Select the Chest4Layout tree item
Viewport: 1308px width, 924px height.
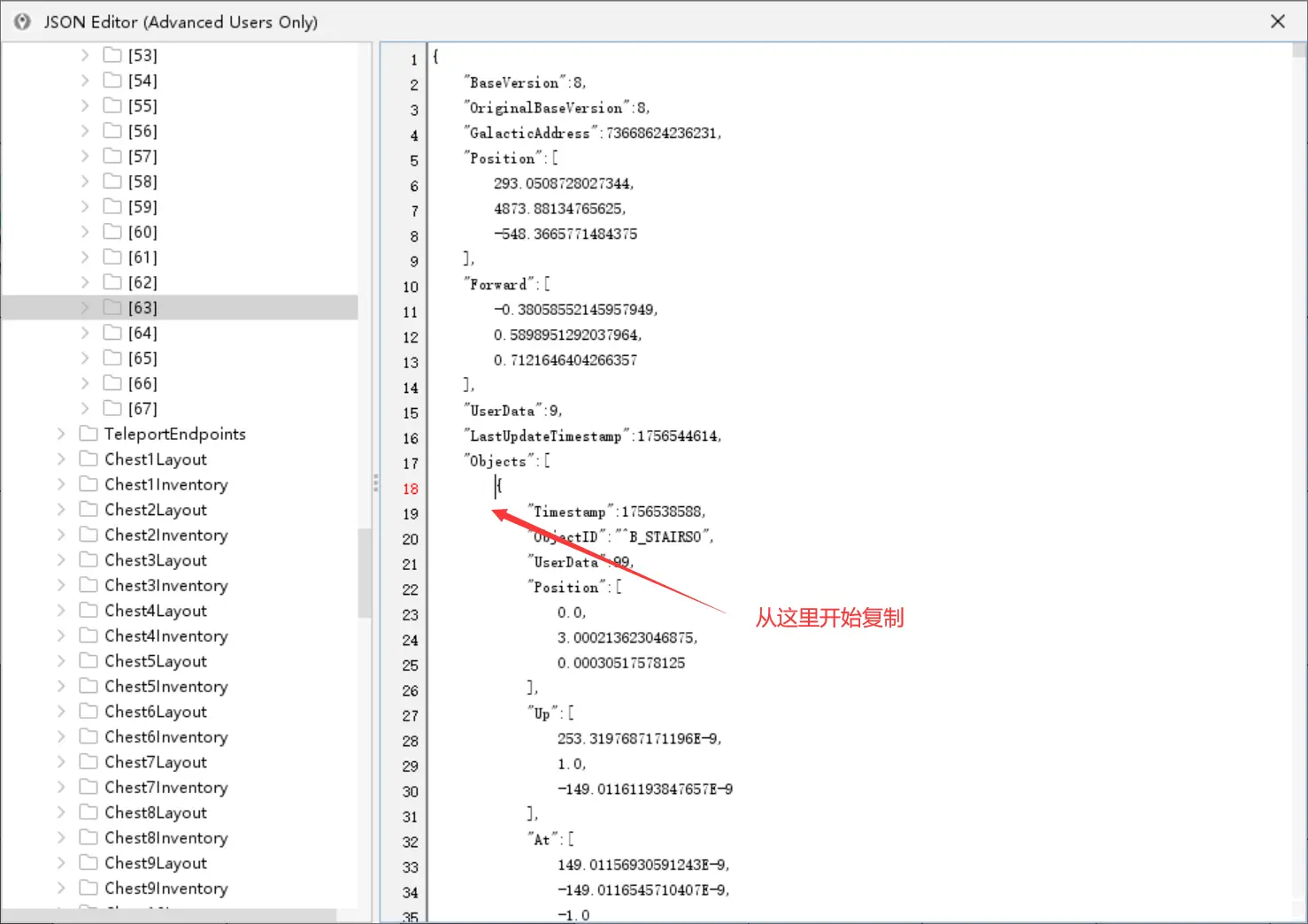156,611
